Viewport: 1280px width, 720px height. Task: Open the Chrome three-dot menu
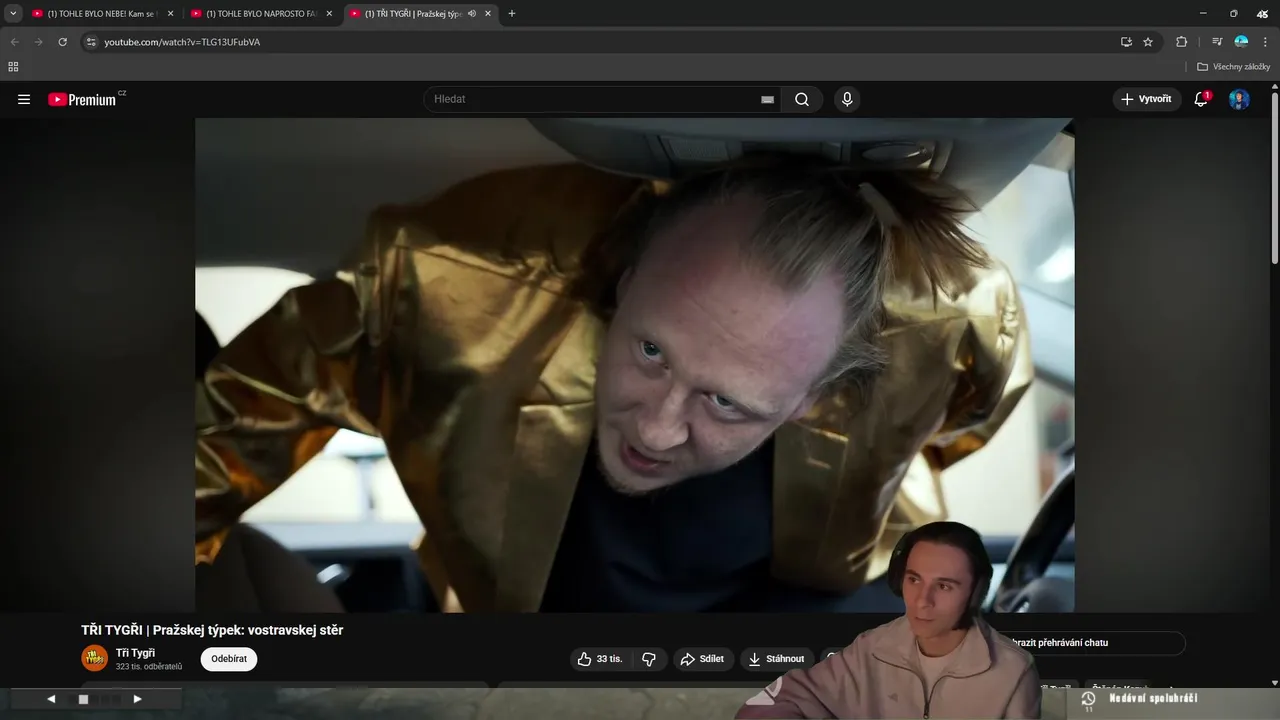tap(1265, 42)
